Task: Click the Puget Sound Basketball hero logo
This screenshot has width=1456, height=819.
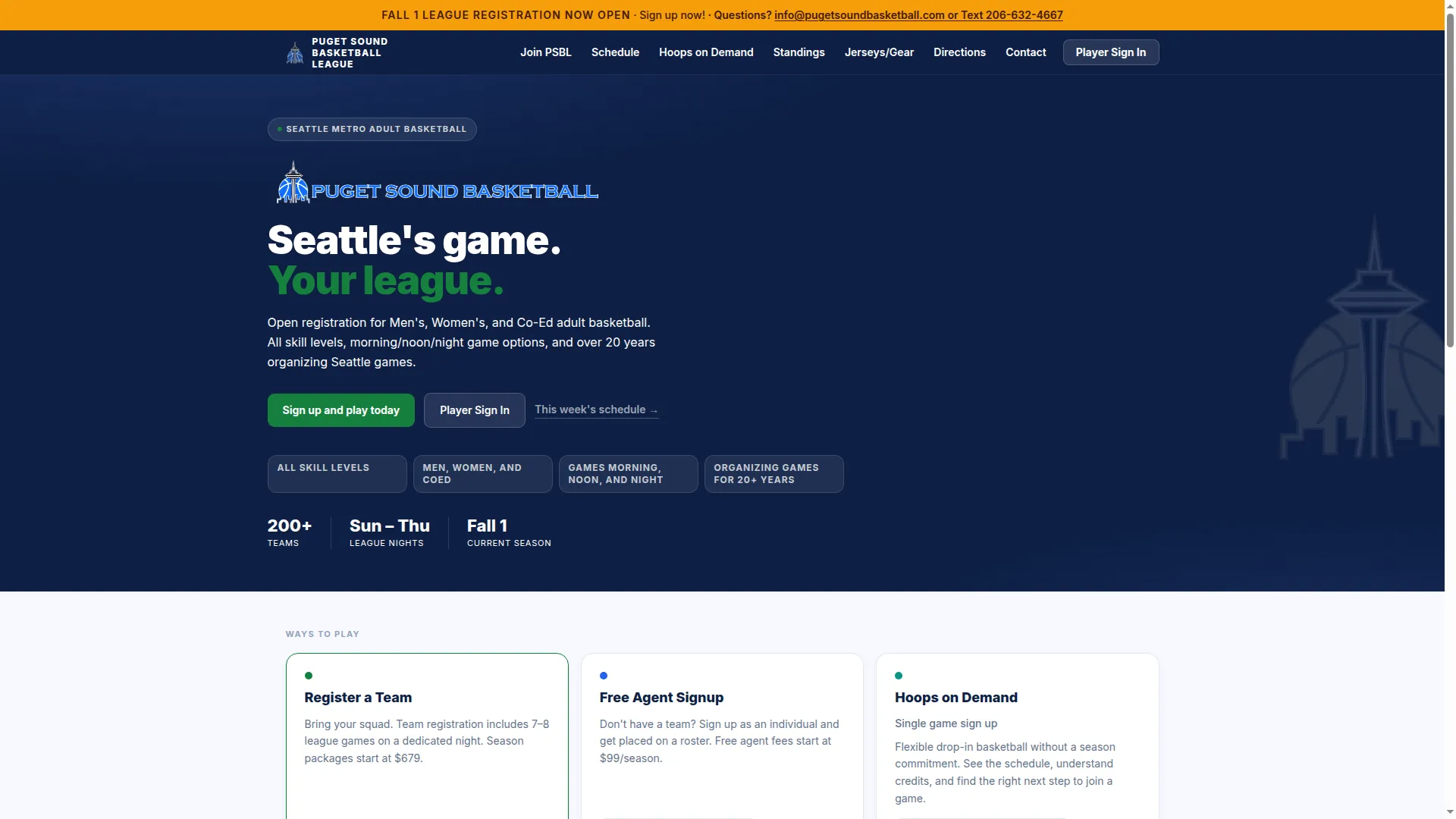Action: click(x=437, y=183)
